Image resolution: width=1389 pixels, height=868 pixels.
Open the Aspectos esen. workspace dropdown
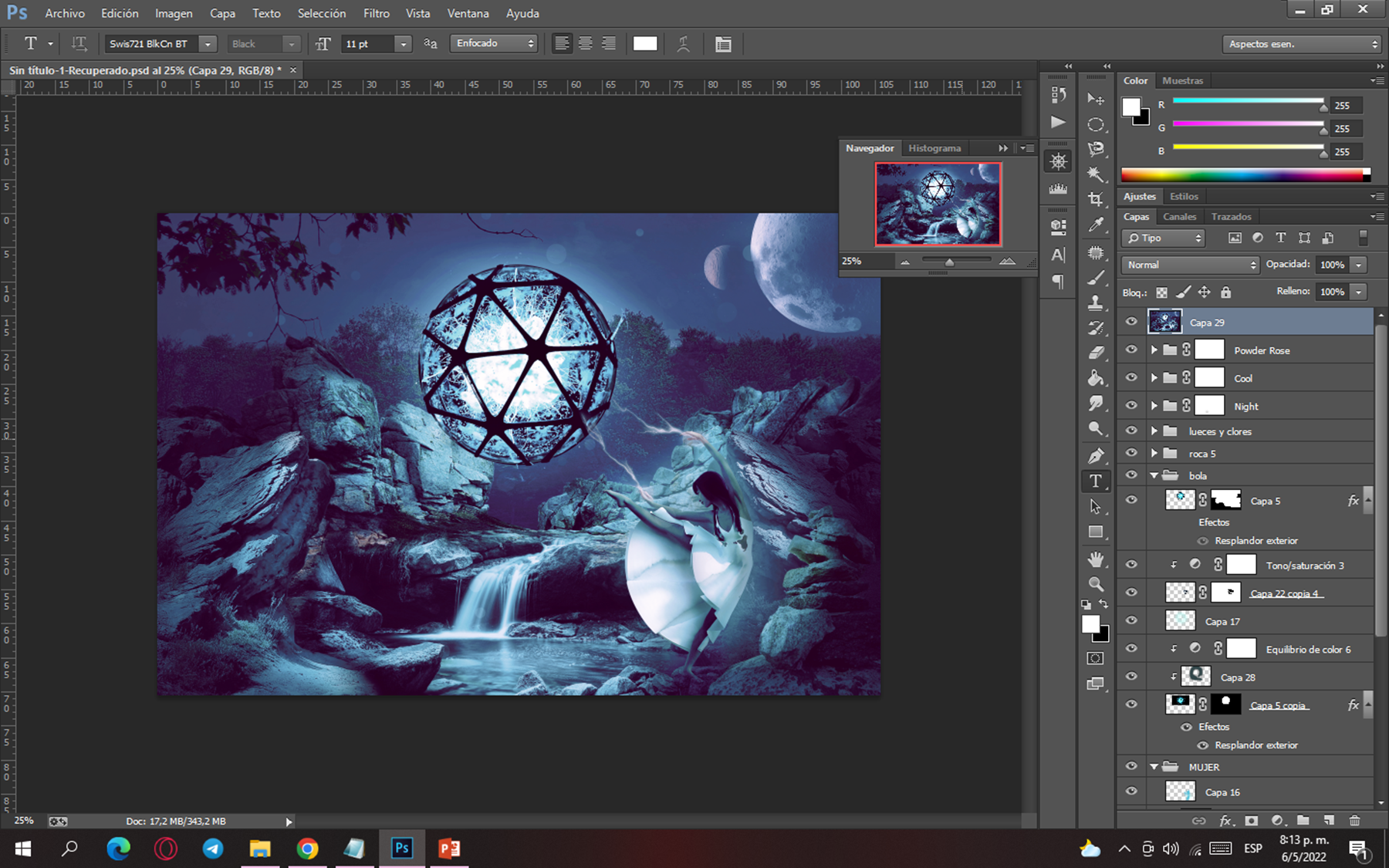pyautogui.click(x=1301, y=44)
